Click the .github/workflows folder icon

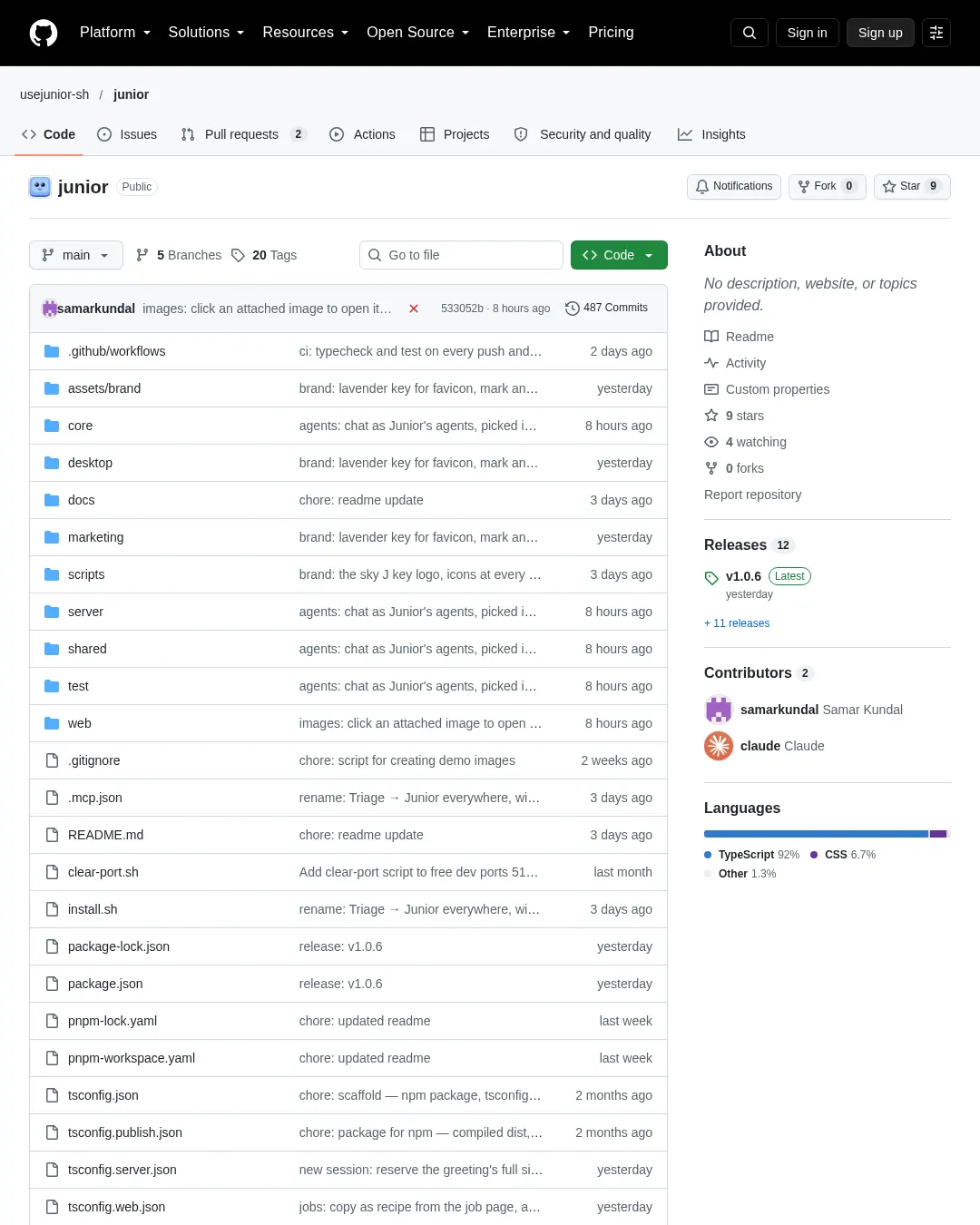[x=52, y=351]
